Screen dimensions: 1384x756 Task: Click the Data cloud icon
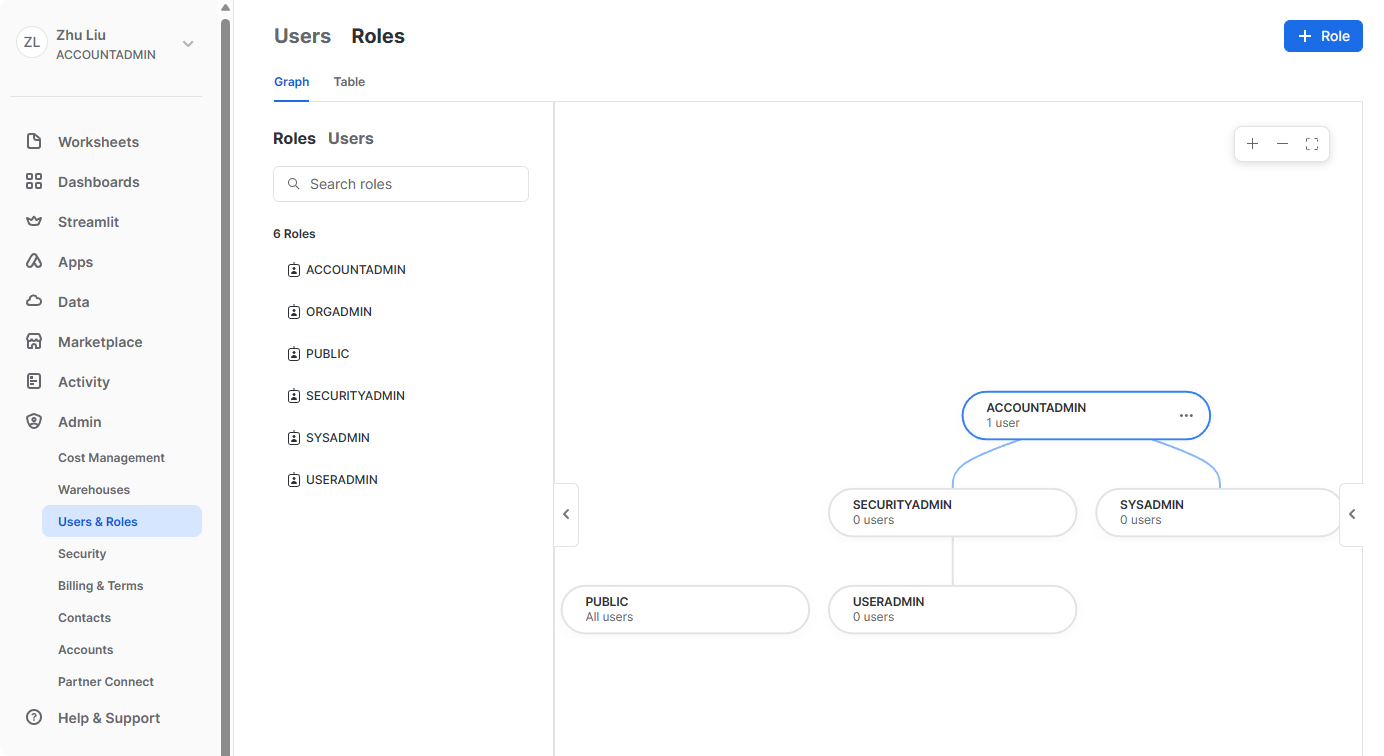[x=34, y=302]
